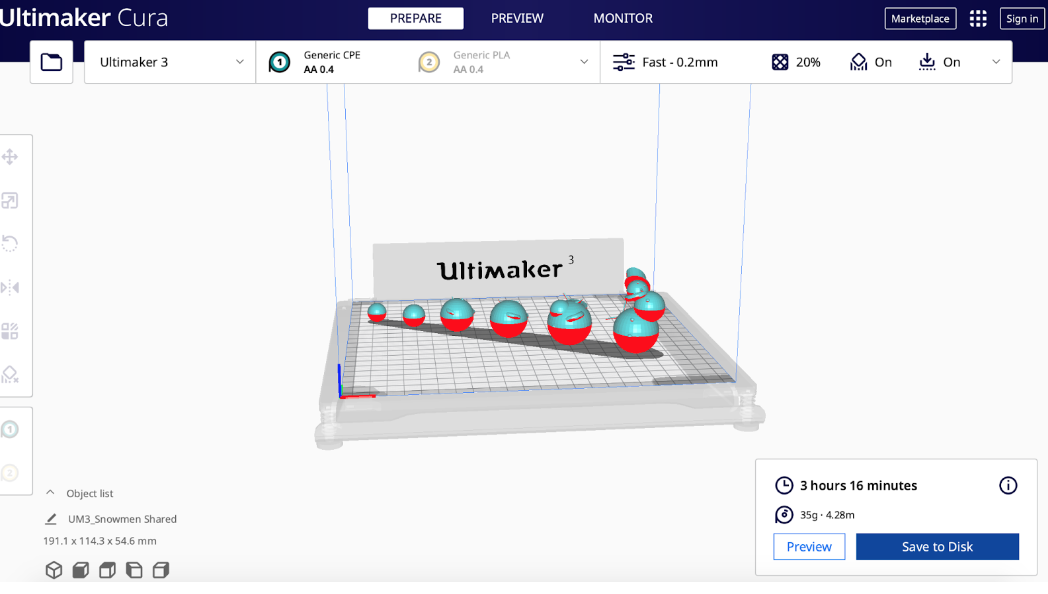The width and height of the screenshot is (1048, 594).
Task: Select the Move tool in left toolbar
Action: [x=10, y=158]
